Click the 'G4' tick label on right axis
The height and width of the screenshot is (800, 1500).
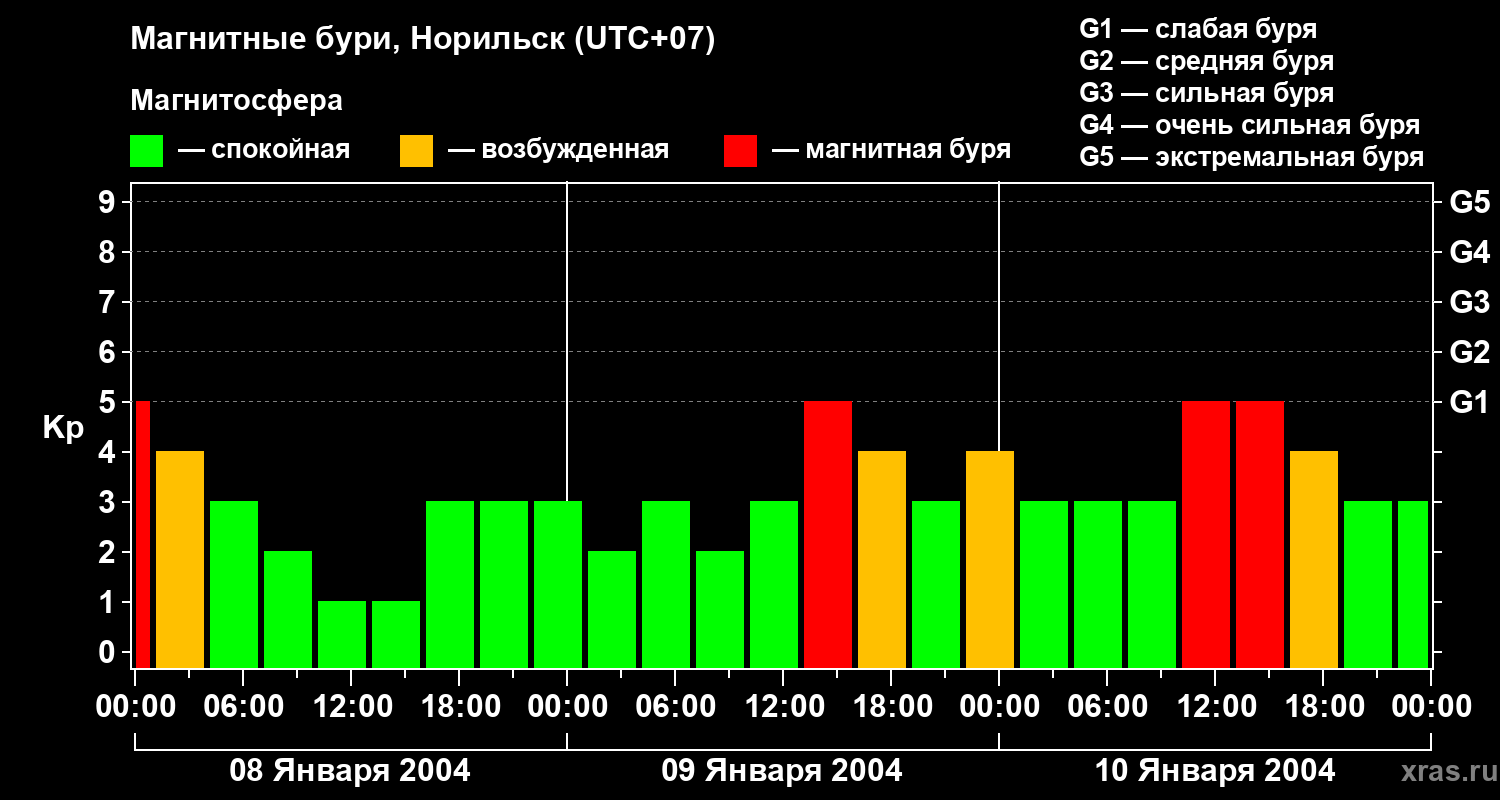[x=1469, y=252]
